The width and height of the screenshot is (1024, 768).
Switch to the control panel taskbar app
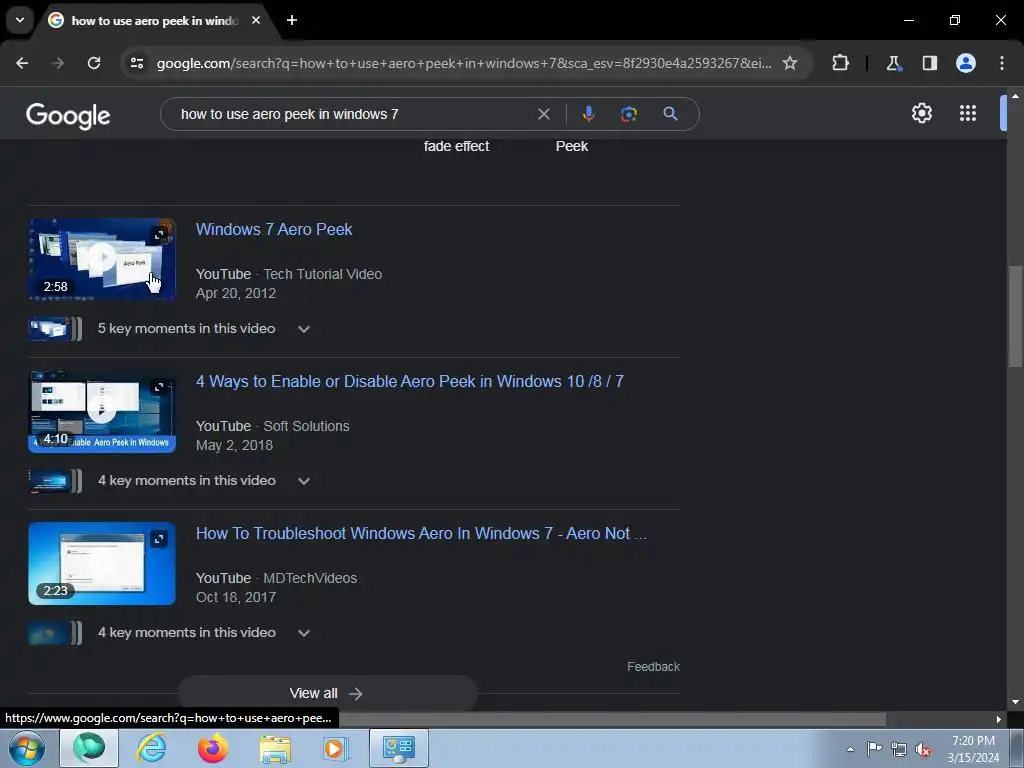pyautogui.click(x=399, y=748)
